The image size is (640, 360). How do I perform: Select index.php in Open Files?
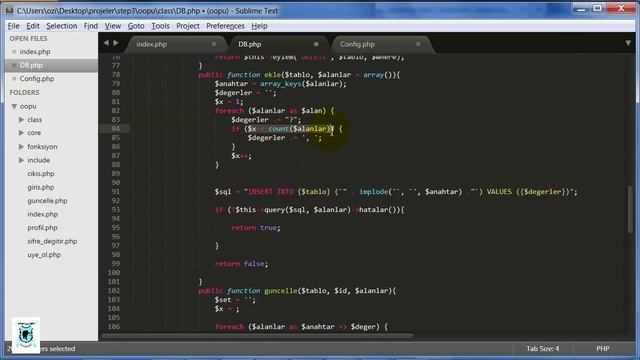pyautogui.click(x=35, y=52)
